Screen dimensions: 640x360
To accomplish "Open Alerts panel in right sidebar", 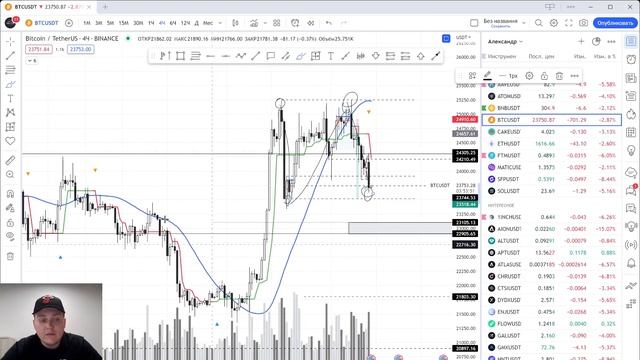I will coord(631,59).
